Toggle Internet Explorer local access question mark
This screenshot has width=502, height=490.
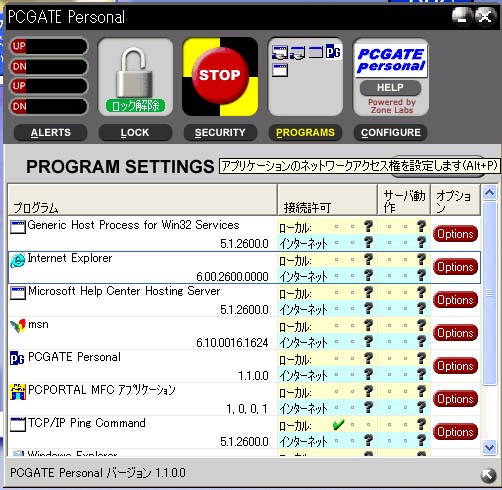click(368, 259)
